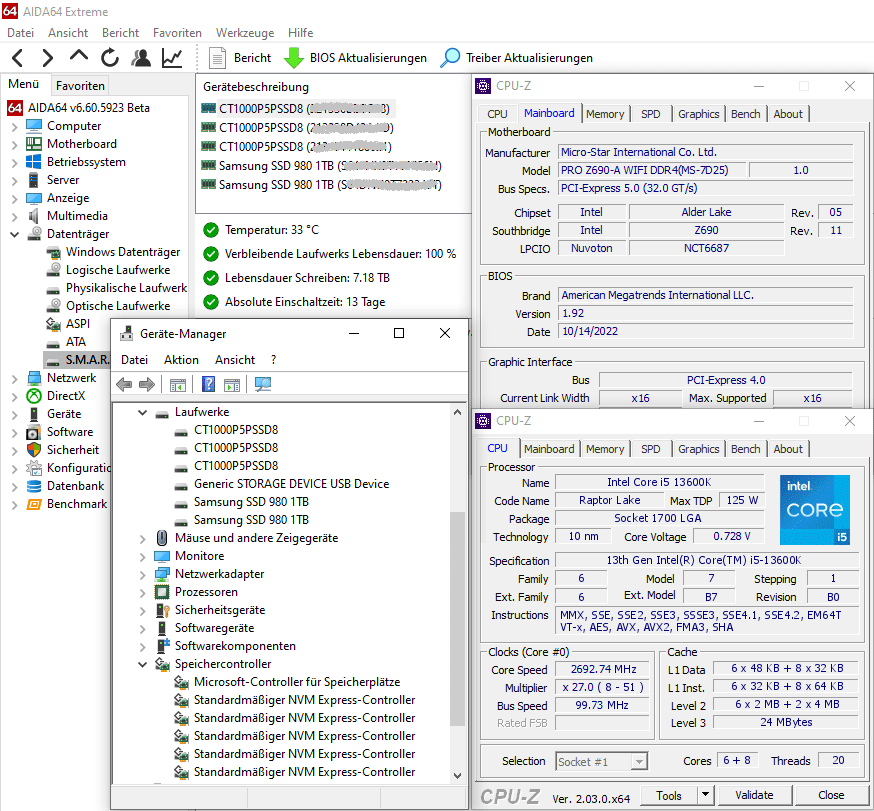Viewport: 874px width, 811px height.
Task: Expand Netzwerkadapter in Geräte-Manager
Action: 143,575
